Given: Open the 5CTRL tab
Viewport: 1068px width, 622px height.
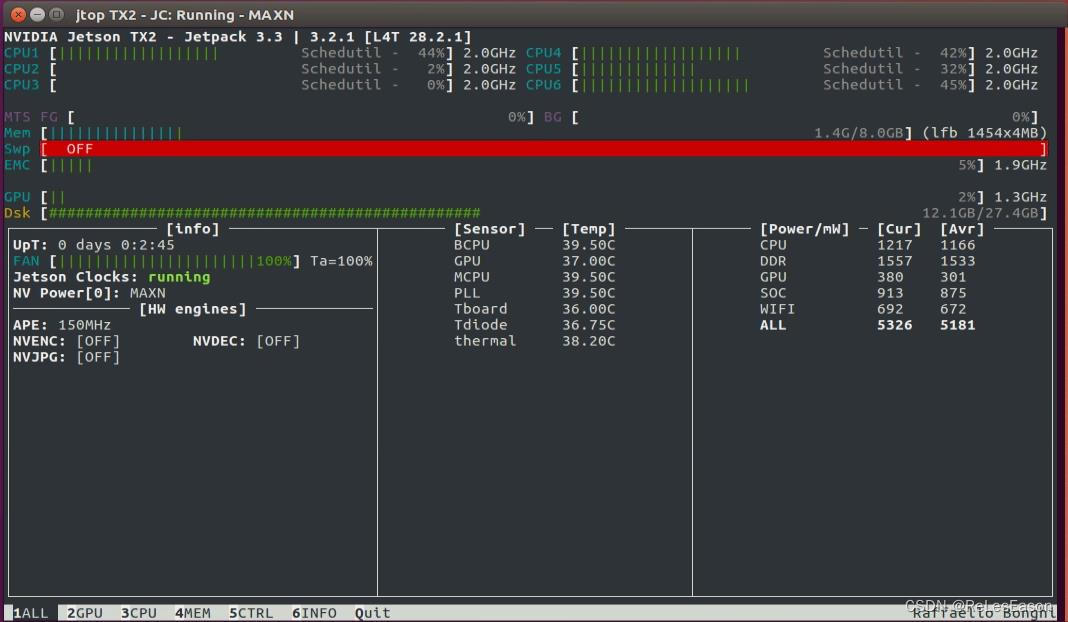Looking at the screenshot, I should coord(251,612).
